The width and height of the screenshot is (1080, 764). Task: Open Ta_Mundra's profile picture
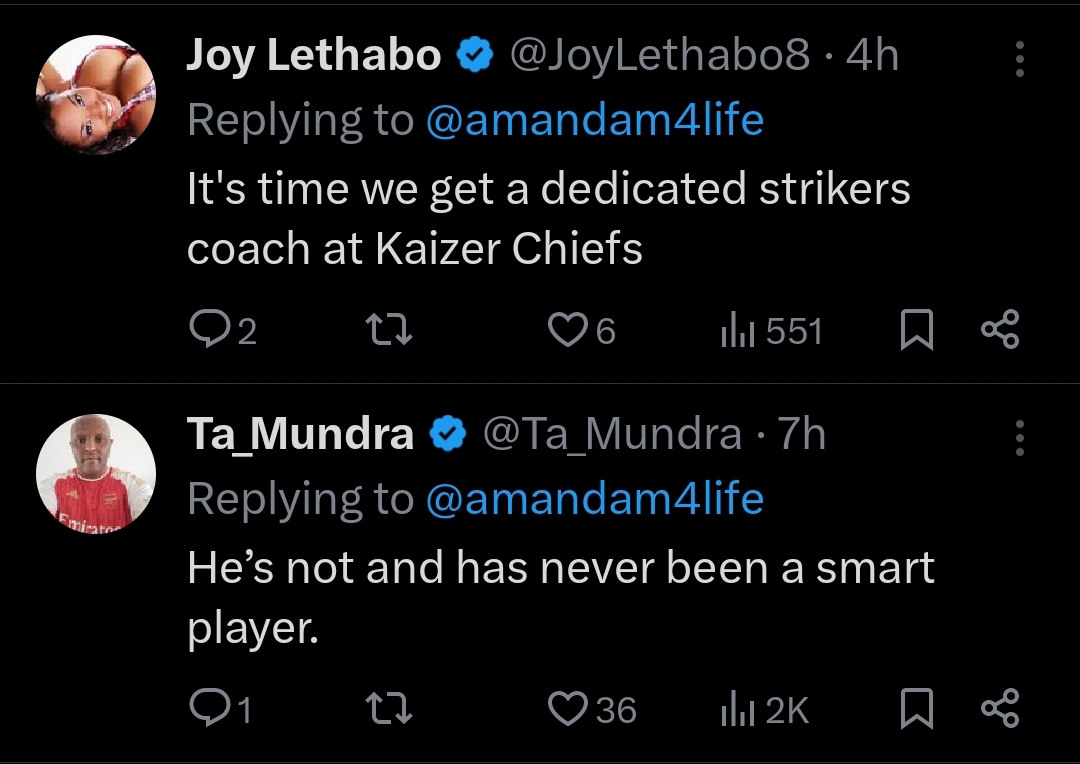[96, 473]
